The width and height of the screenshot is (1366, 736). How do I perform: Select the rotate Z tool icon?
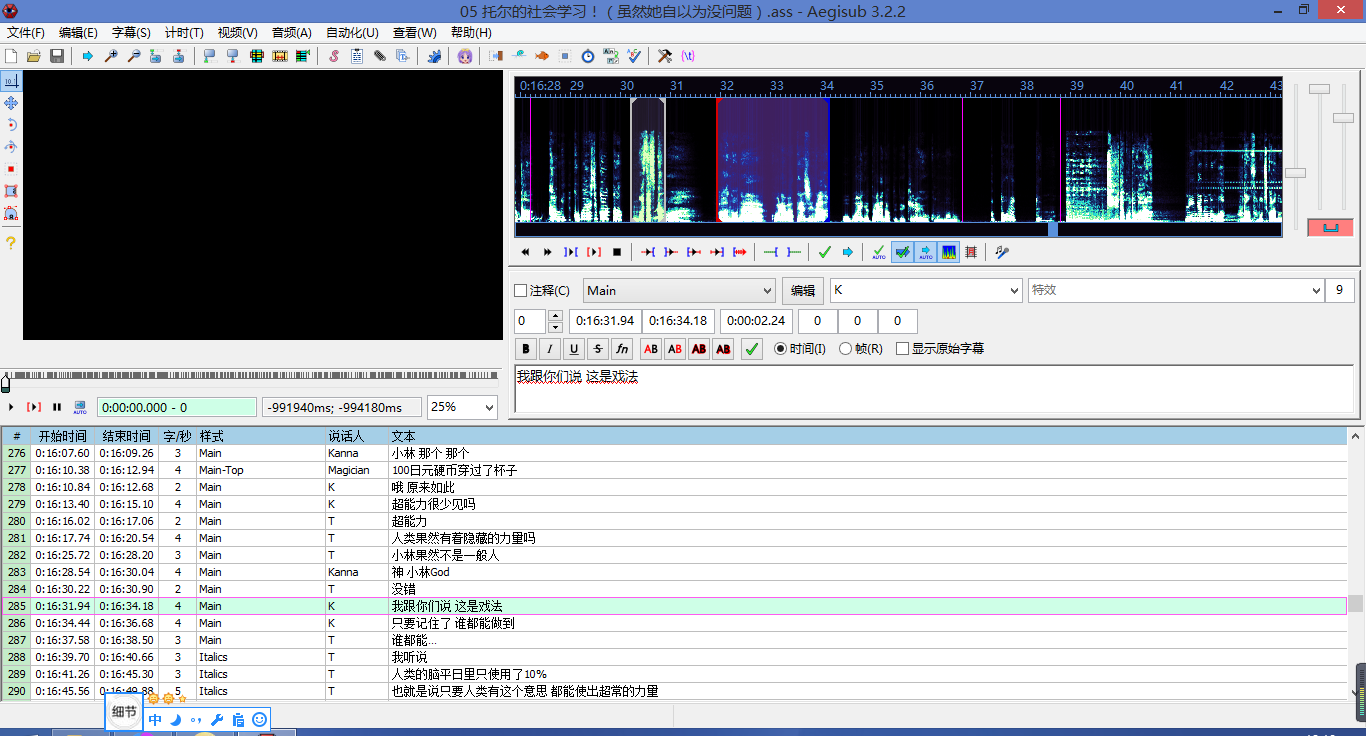pos(11,125)
